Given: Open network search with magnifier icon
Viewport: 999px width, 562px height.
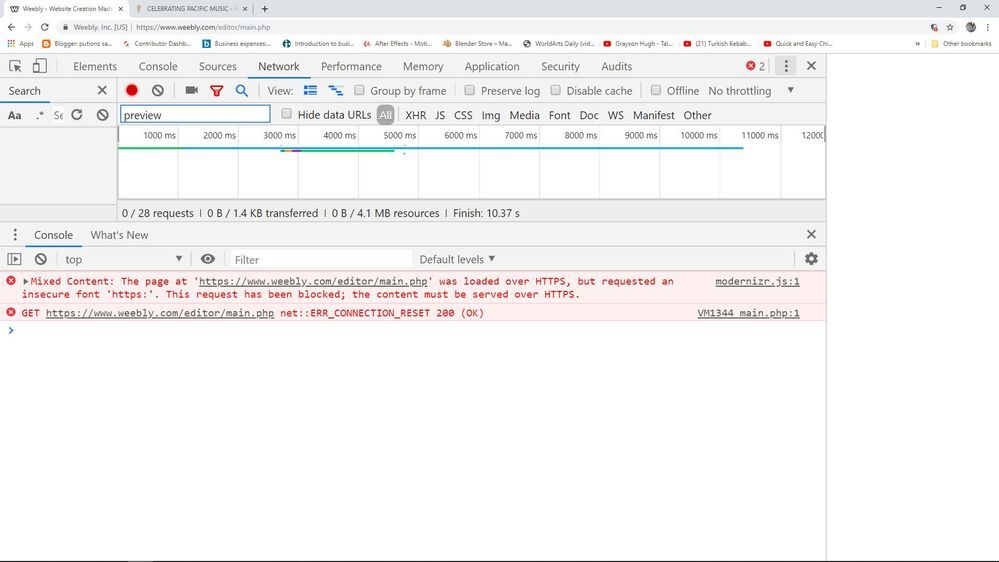Looking at the screenshot, I should click(x=242, y=91).
